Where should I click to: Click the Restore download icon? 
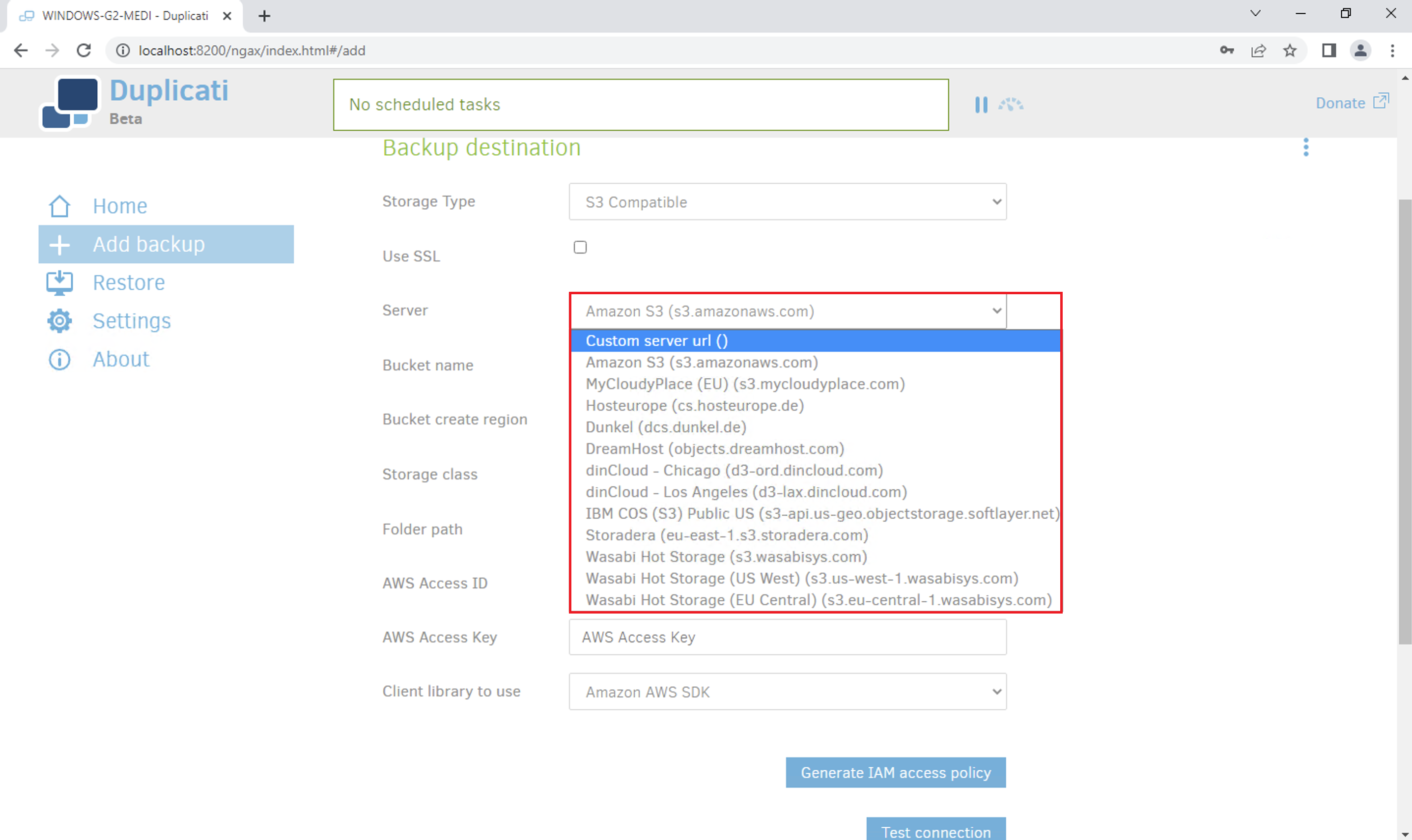click(59, 282)
